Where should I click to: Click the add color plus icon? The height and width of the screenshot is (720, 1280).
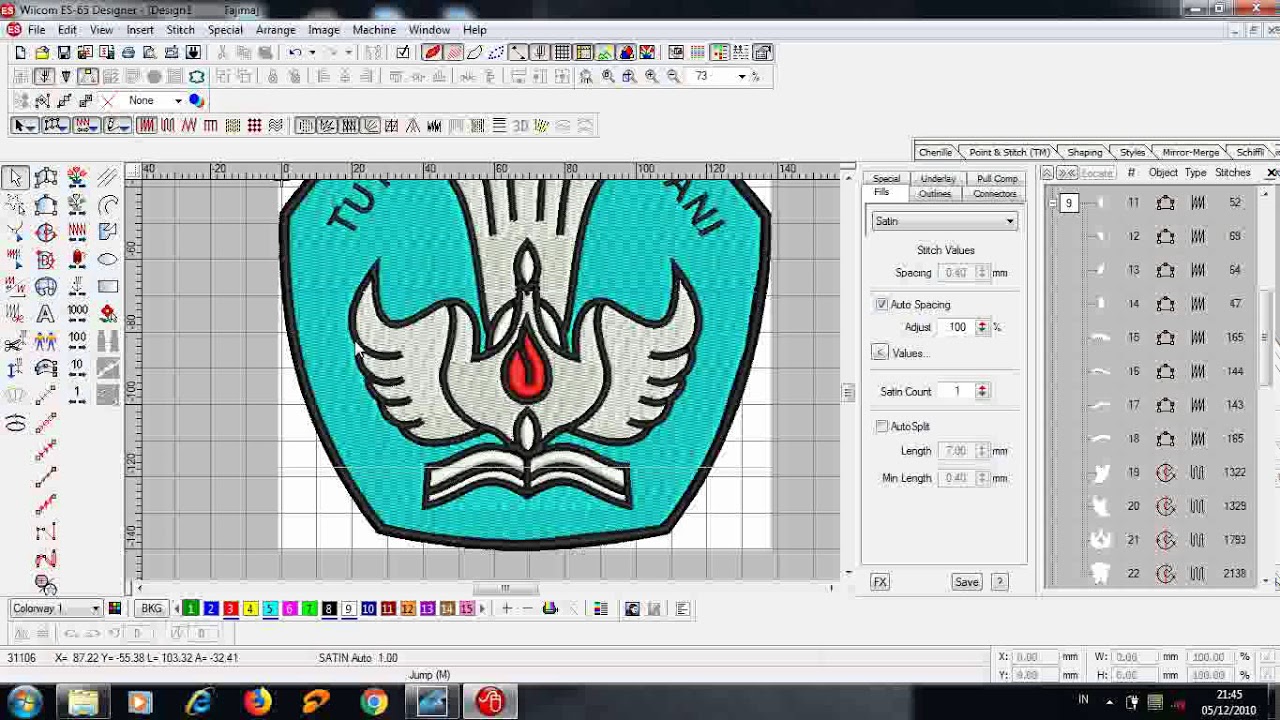(507, 608)
